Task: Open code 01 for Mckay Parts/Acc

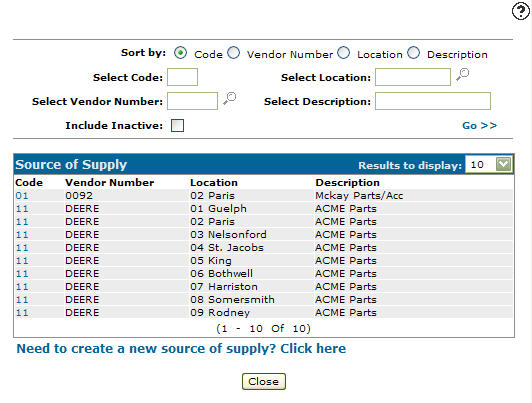Action: [22, 196]
